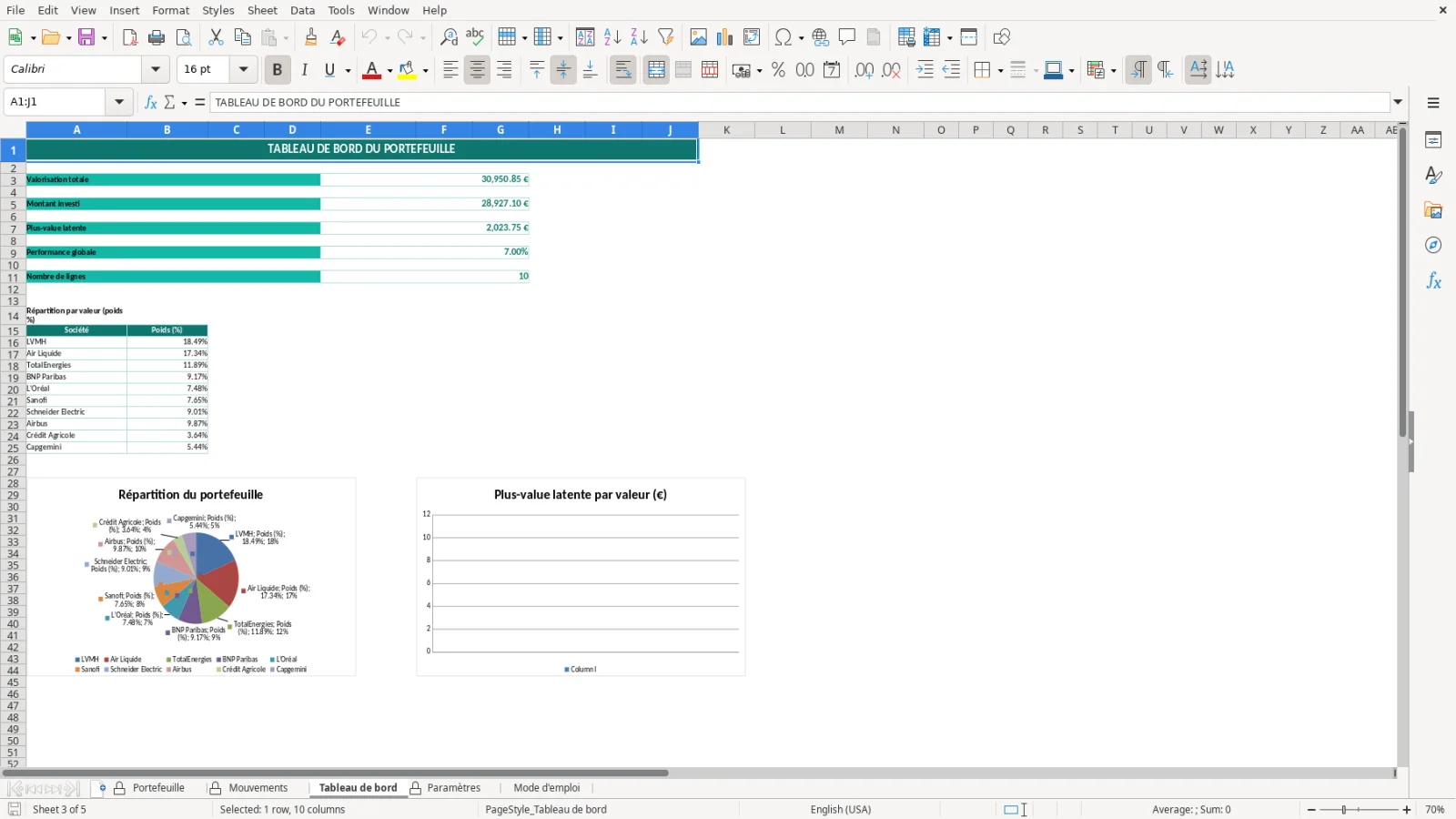This screenshot has width=1456, height=819.
Task: Adjust the zoom slider
Action: click(1344, 810)
